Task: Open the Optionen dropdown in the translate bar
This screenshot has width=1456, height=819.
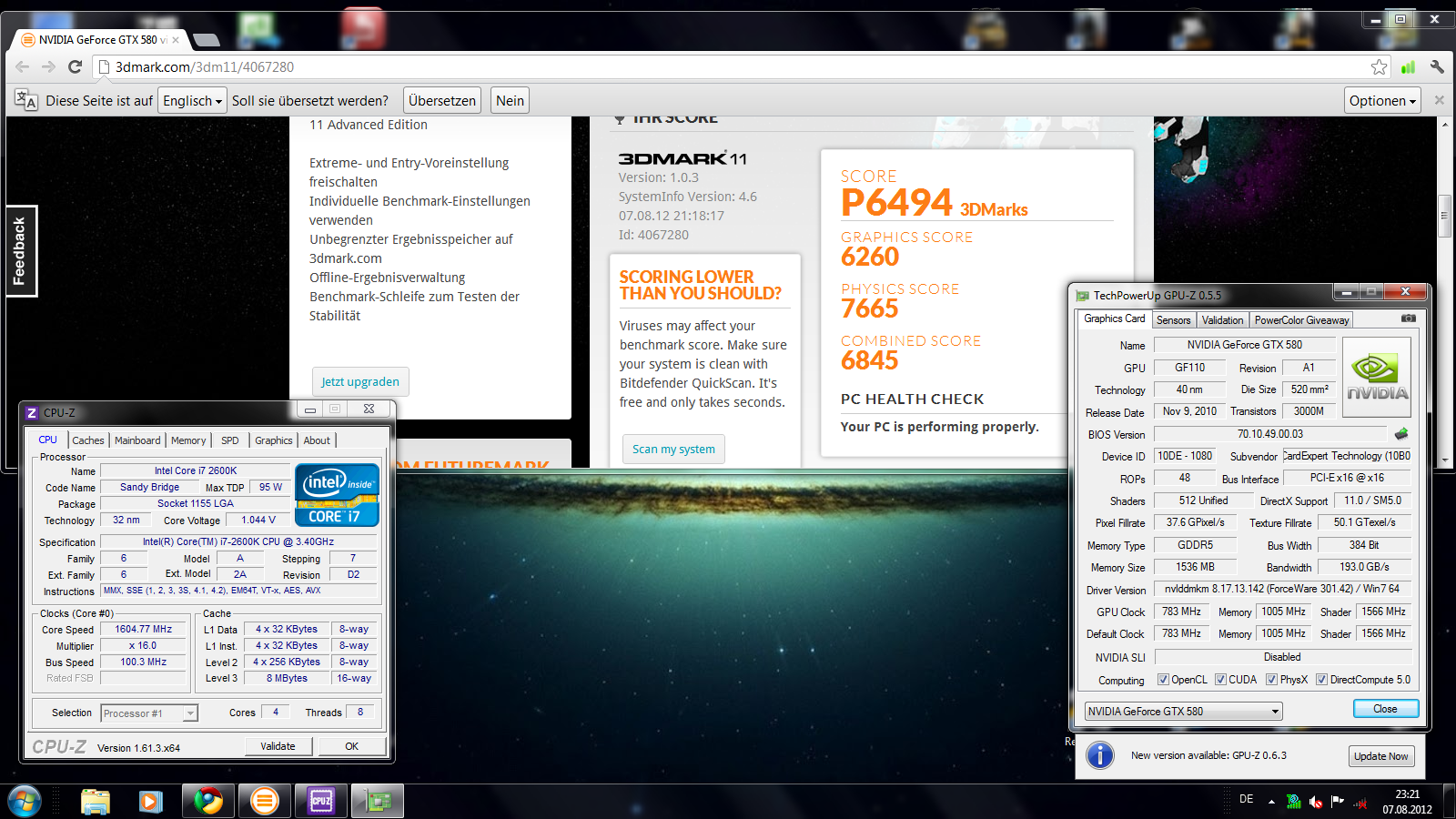Action: tap(1382, 100)
